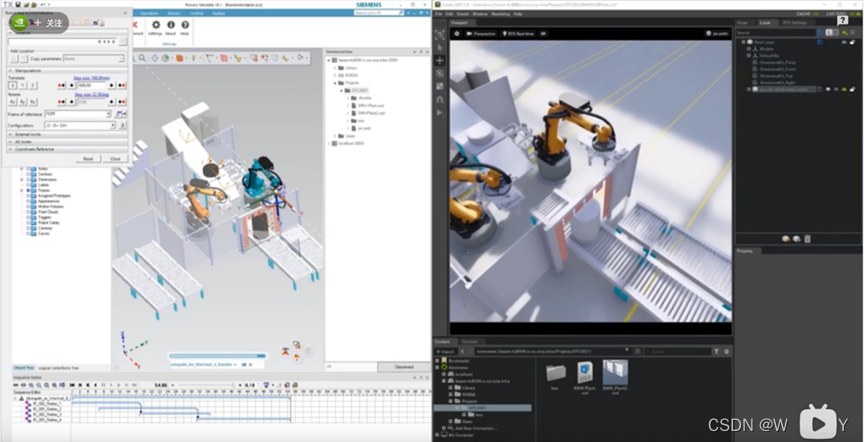Expand Coordinate Reference section
Viewport: 864px width, 442px height.
[67, 149]
